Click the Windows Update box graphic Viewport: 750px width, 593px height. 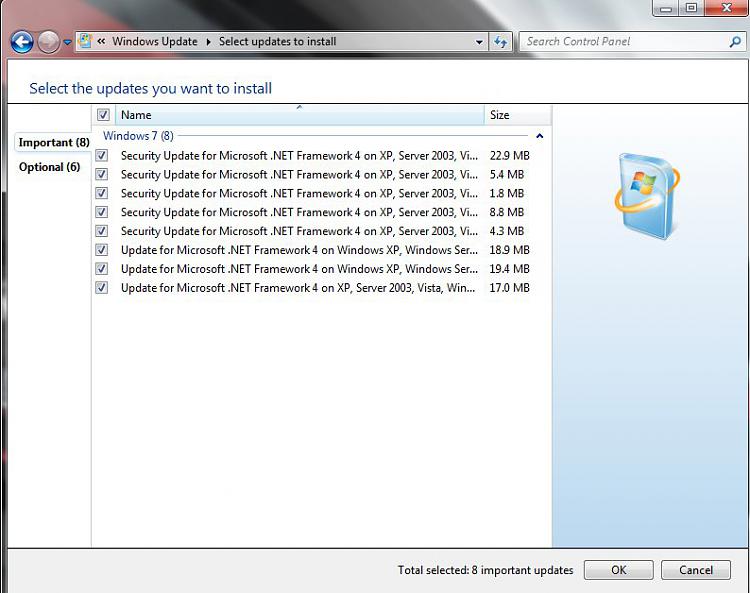coord(647,196)
